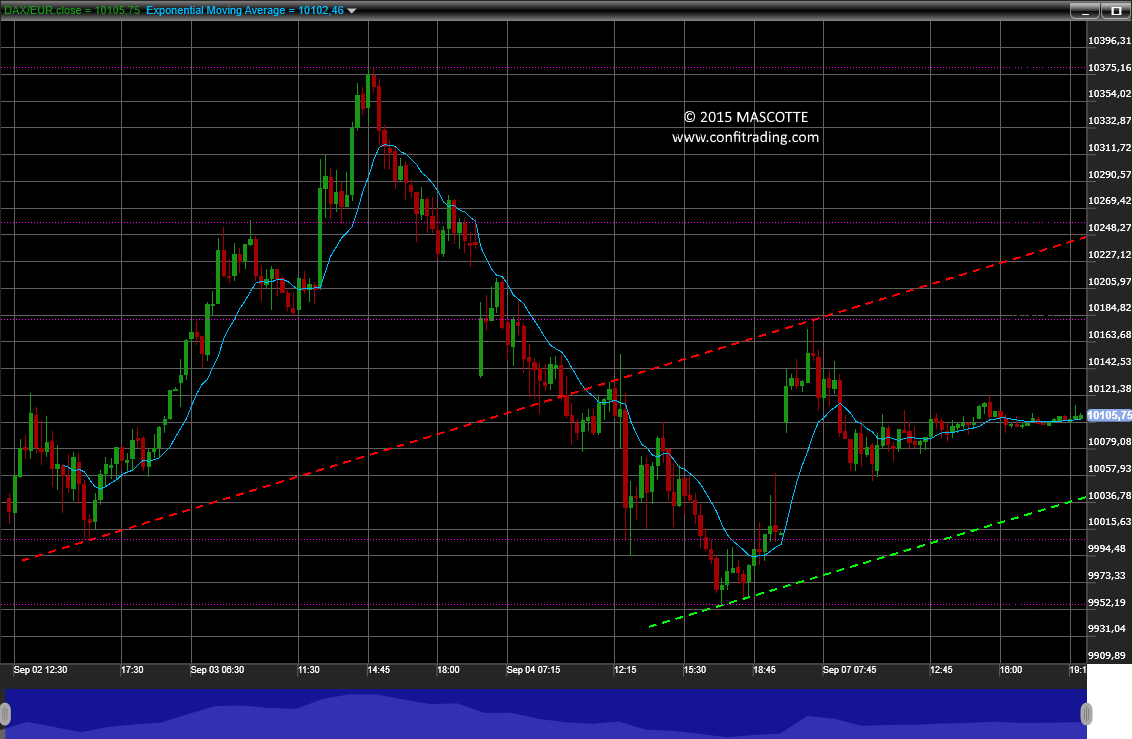Click the 14:45 time axis label
This screenshot has width=1132, height=739.
pyautogui.click(x=378, y=670)
